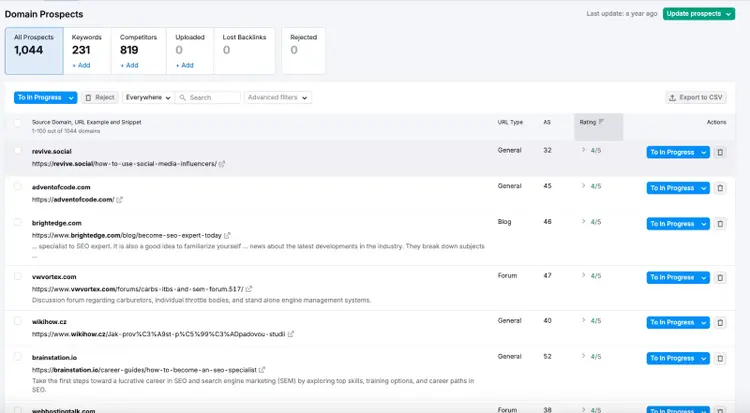The width and height of the screenshot is (750, 413).
Task: Select the wikihow.cz row checkbox
Action: [18, 321]
